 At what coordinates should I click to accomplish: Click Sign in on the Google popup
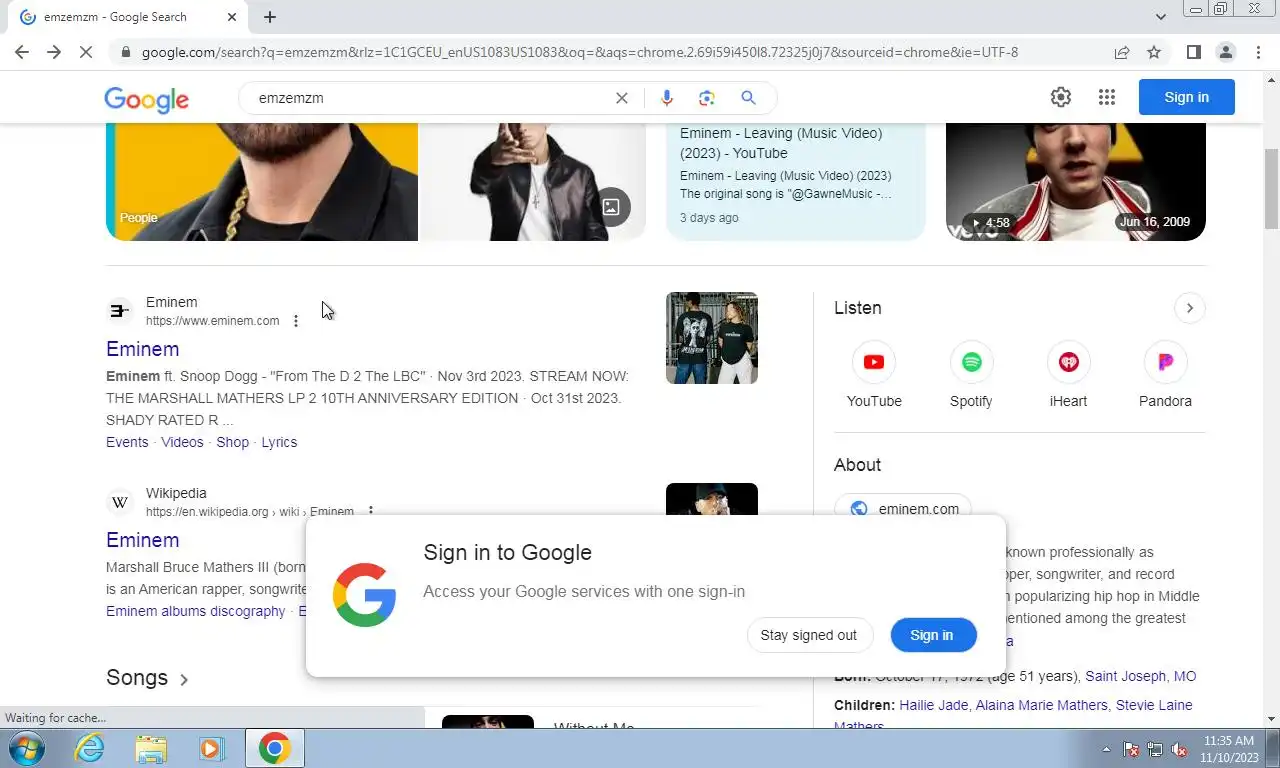click(x=932, y=635)
